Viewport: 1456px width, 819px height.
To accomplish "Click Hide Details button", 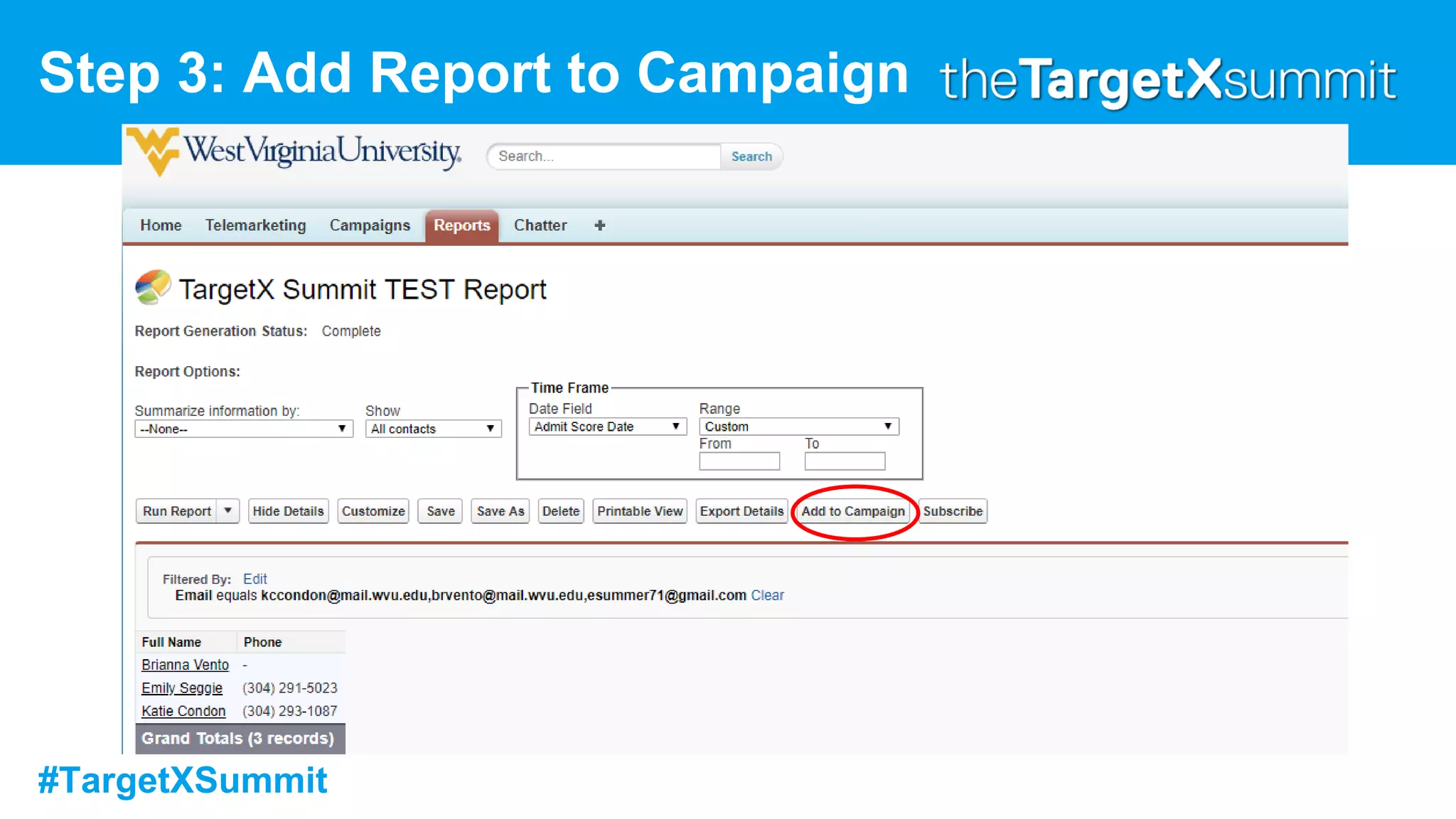I will pyautogui.click(x=288, y=511).
